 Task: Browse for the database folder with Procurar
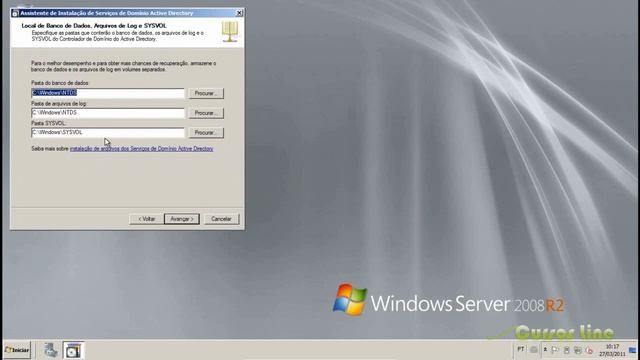[206, 93]
